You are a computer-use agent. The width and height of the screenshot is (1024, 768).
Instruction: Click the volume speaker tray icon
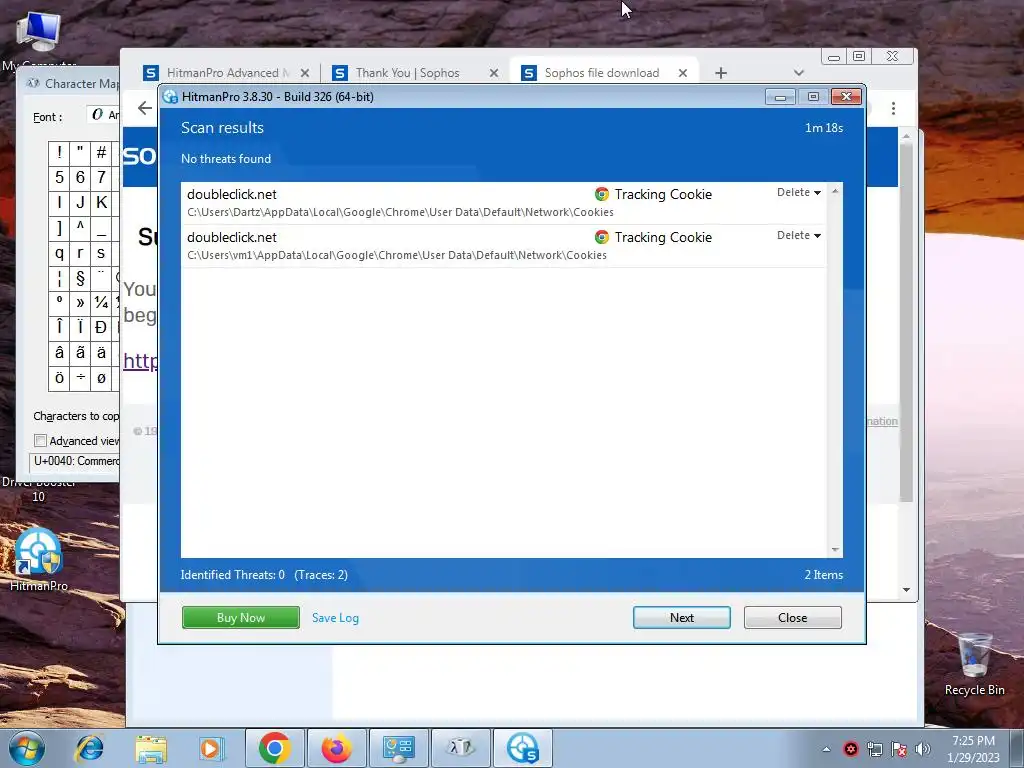(923, 749)
